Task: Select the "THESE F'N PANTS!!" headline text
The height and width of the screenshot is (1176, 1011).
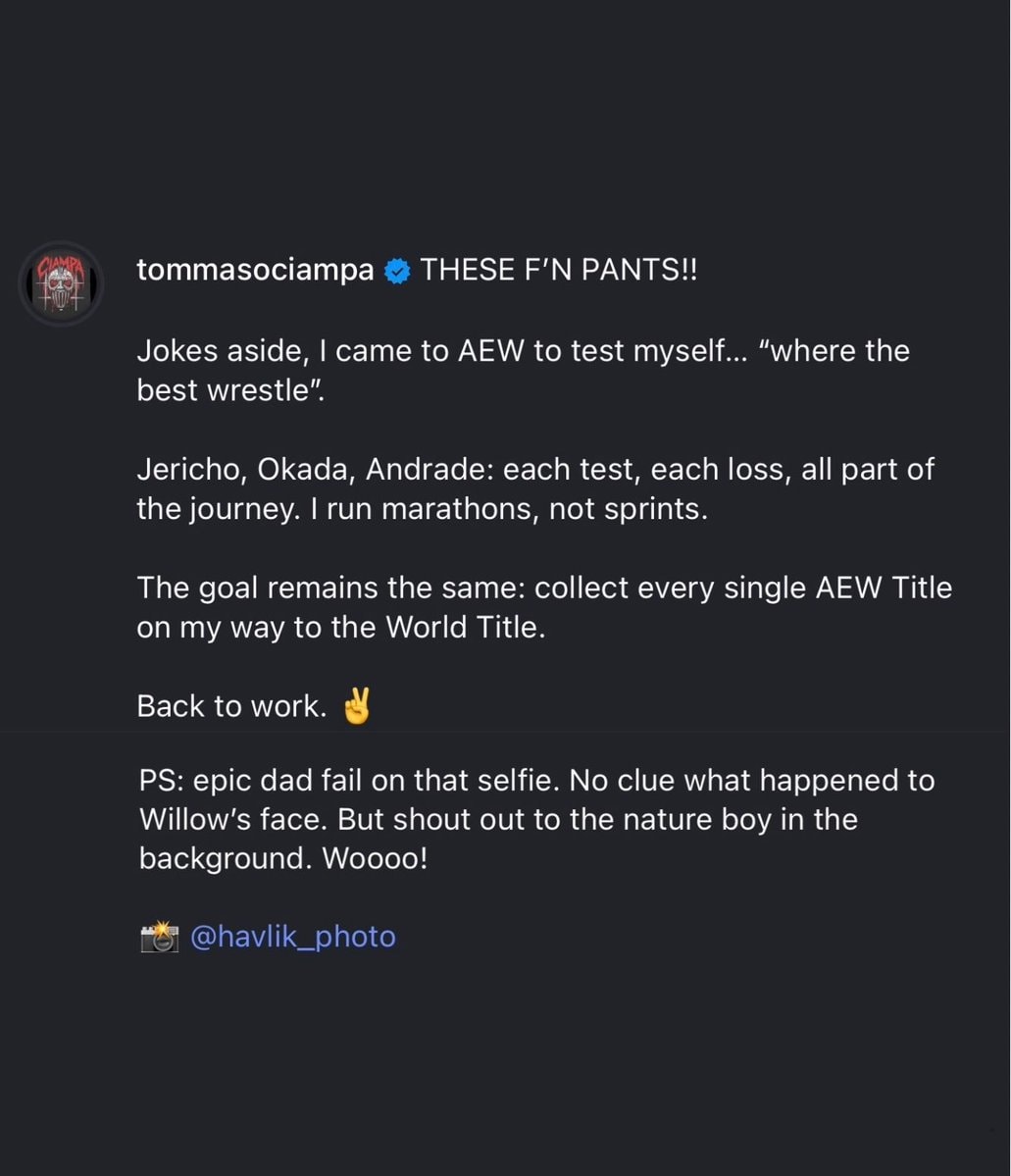Action: coord(559,270)
